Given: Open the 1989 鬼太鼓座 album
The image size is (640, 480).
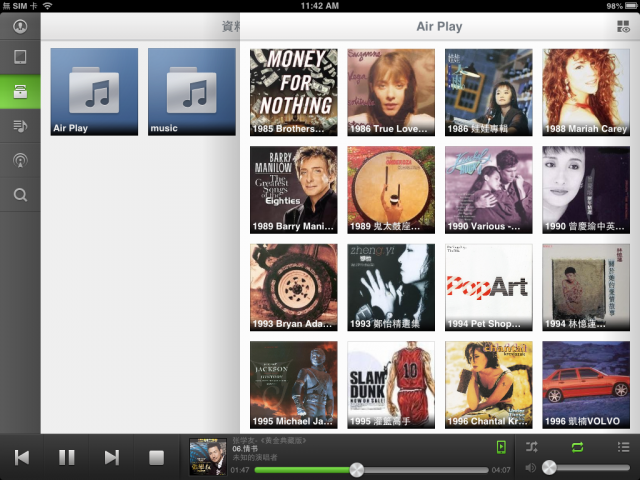Looking at the screenshot, I should (x=391, y=190).
